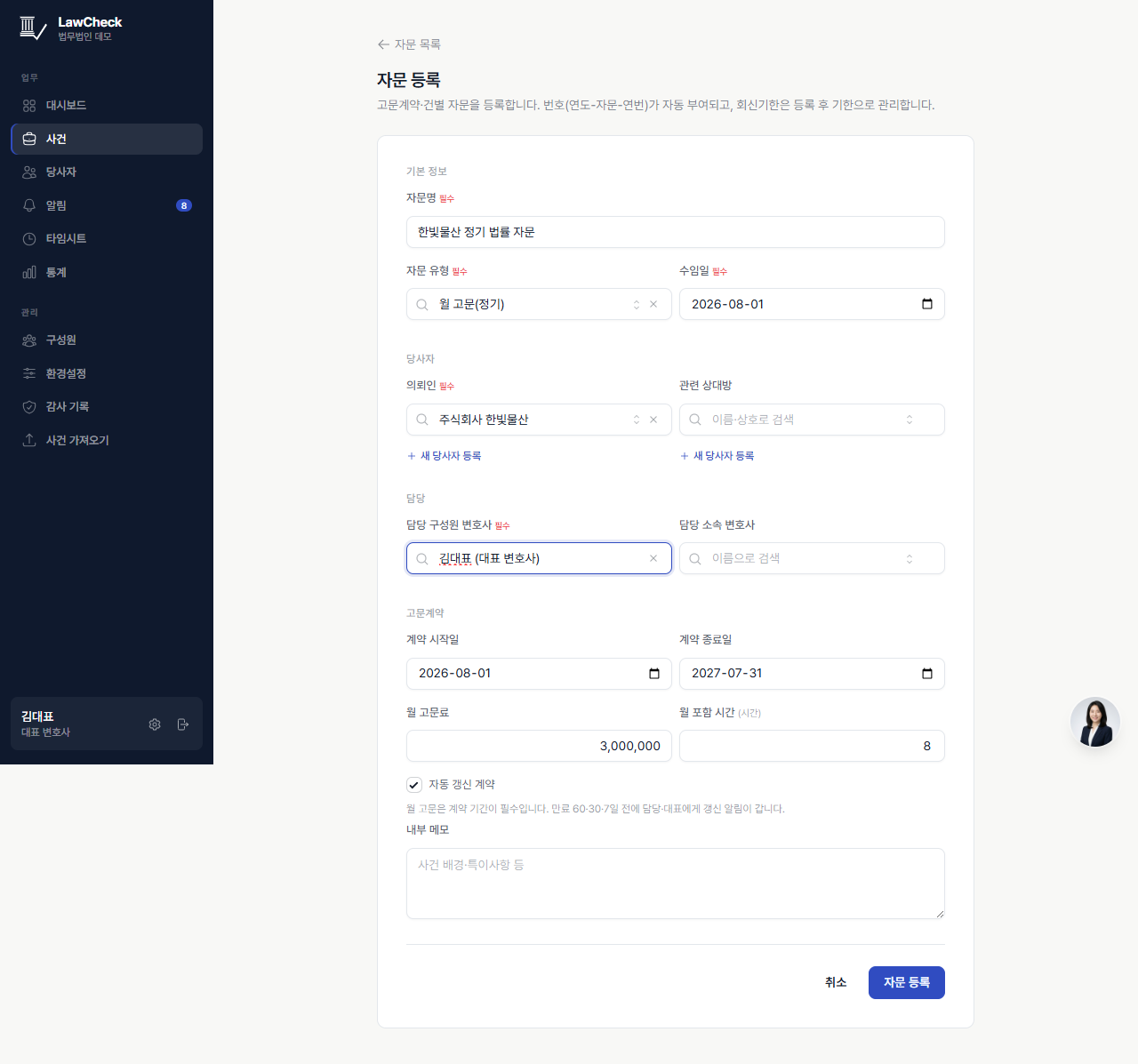Submit with the 자문 등록 button
The image size is (1138, 1064).
click(907, 982)
